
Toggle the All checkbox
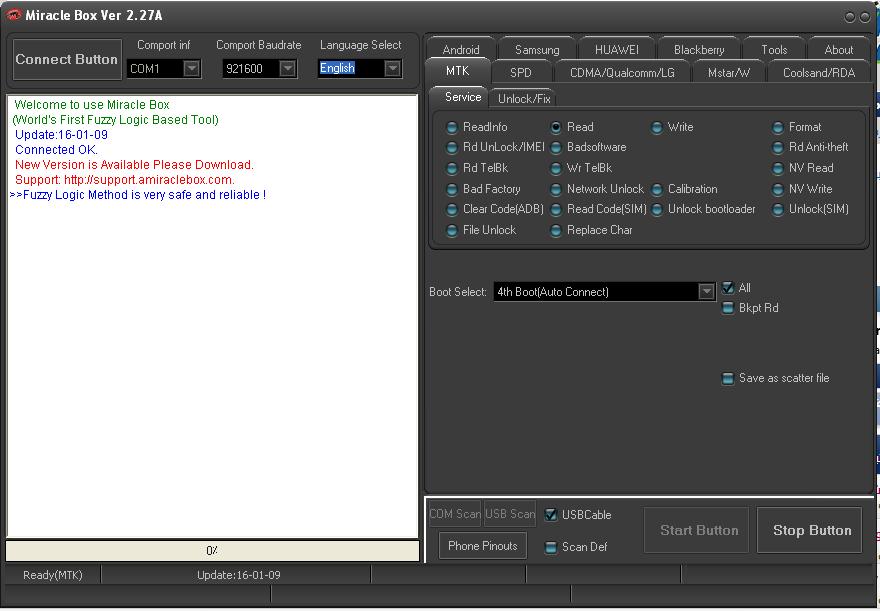point(728,288)
